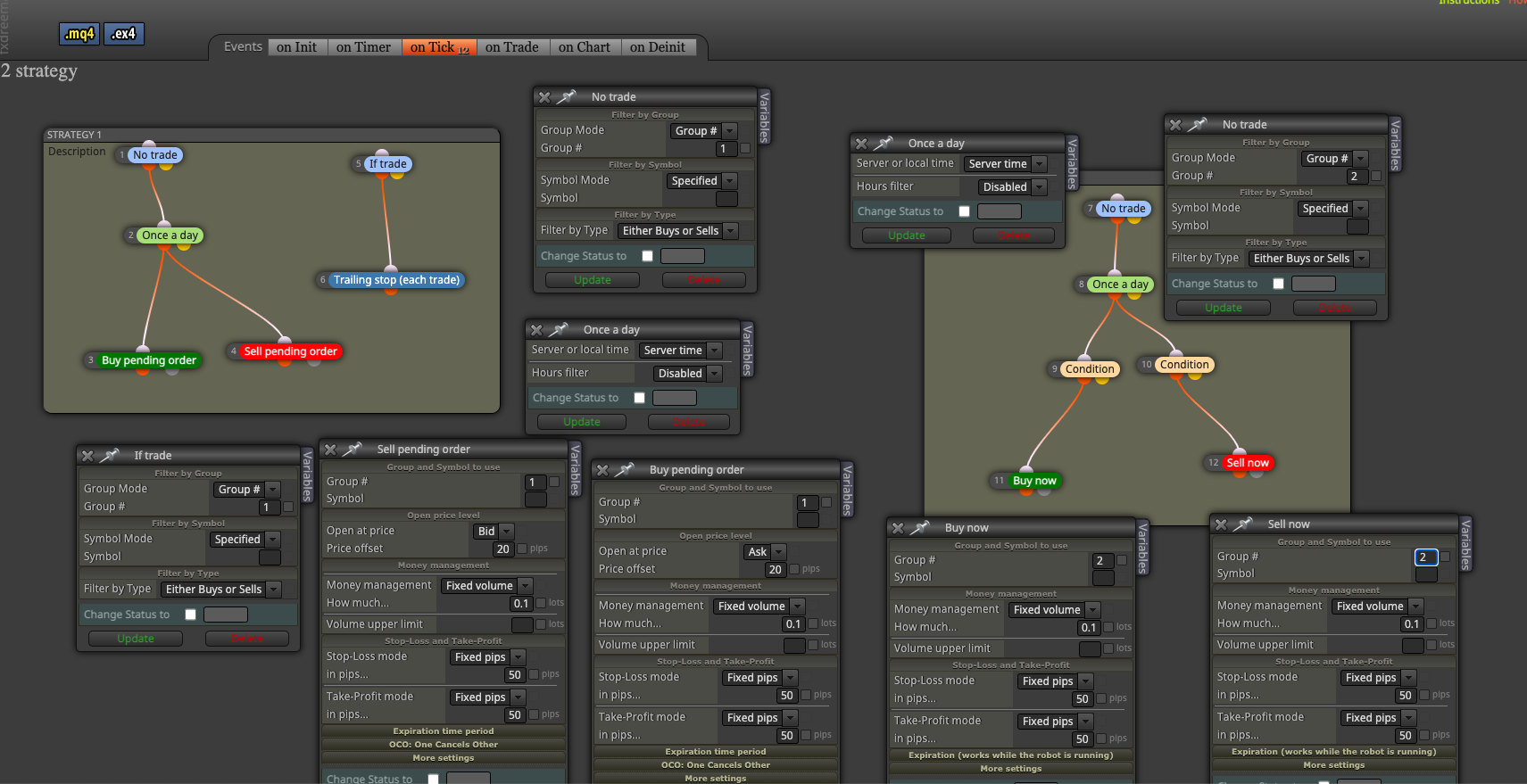Click the pin icon on Sell pending order panel

[353, 450]
